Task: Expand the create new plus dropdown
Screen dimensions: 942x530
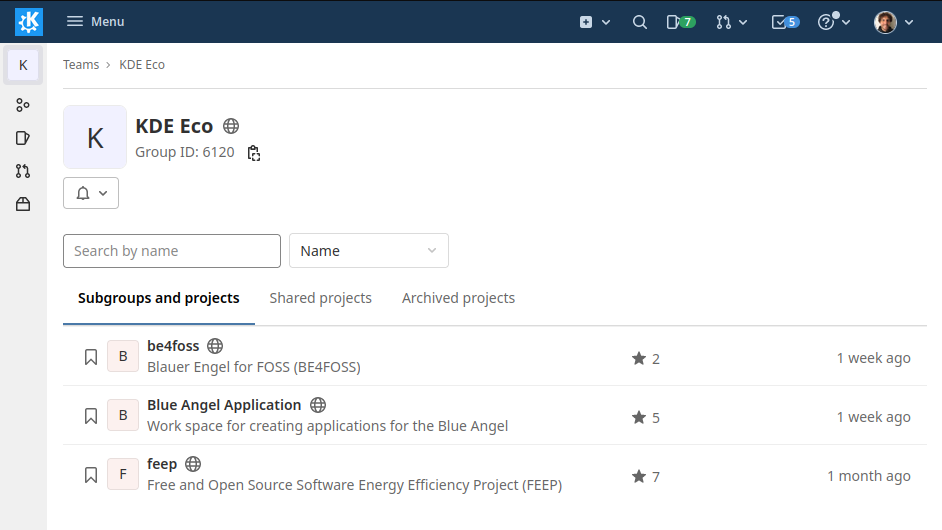Action: (594, 22)
